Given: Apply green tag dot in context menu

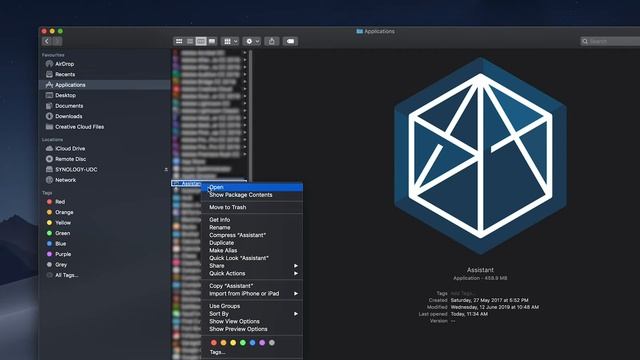Looking at the screenshot, I should (243, 343).
